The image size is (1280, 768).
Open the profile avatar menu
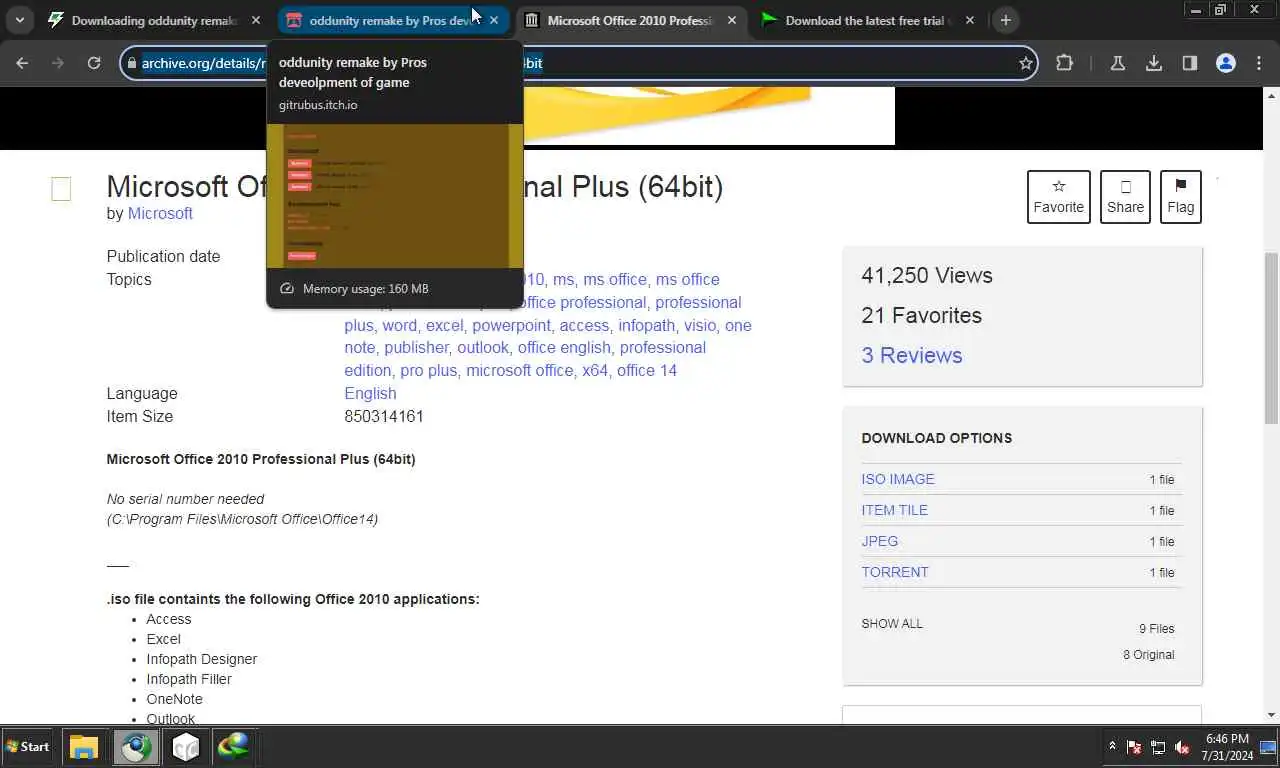click(x=1226, y=63)
